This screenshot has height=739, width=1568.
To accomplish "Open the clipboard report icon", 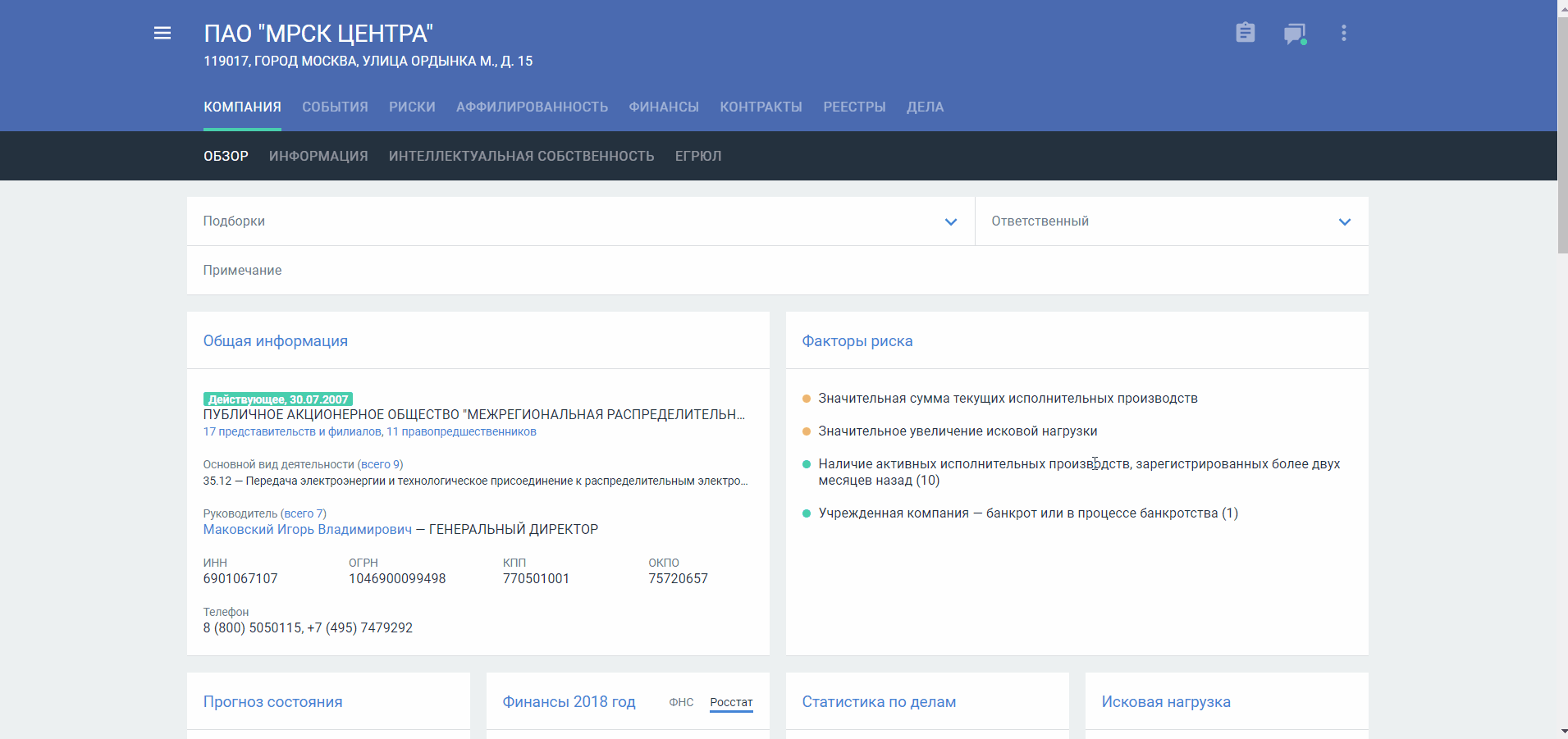I will pyautogui.click(x=1246, y=33).
